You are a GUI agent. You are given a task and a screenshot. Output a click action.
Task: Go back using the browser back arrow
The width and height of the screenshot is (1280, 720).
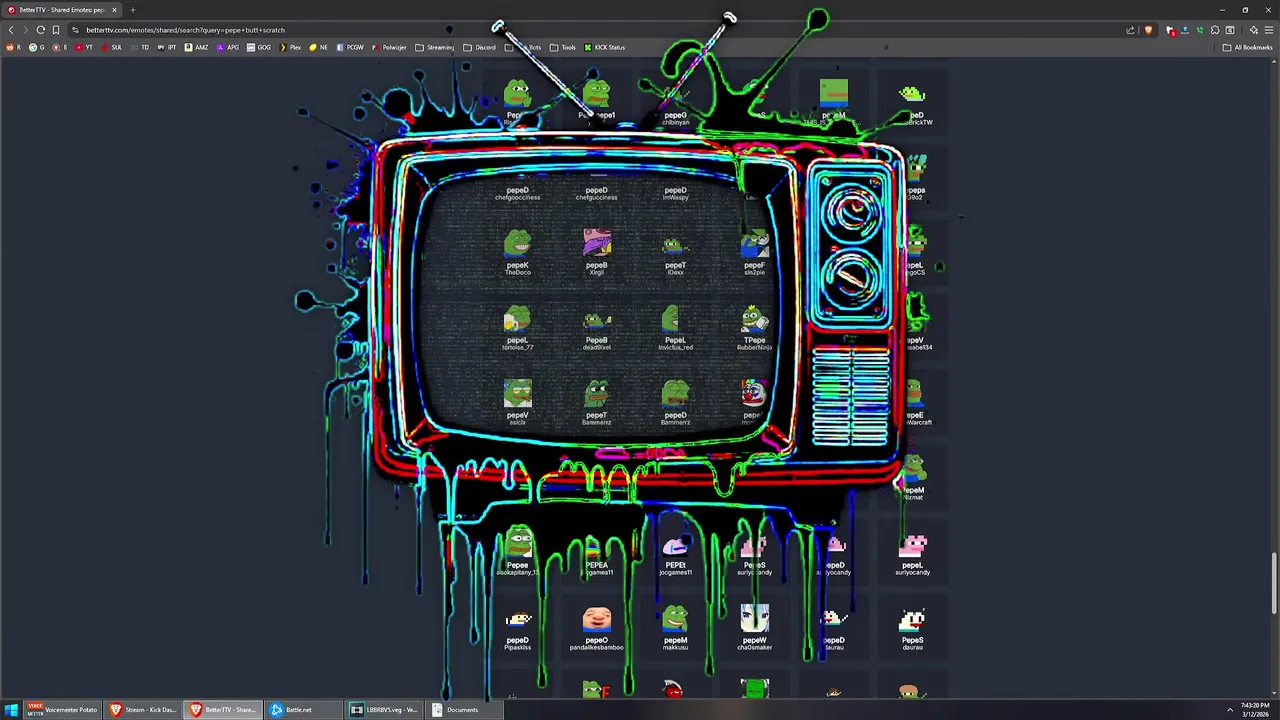(11, 30)
